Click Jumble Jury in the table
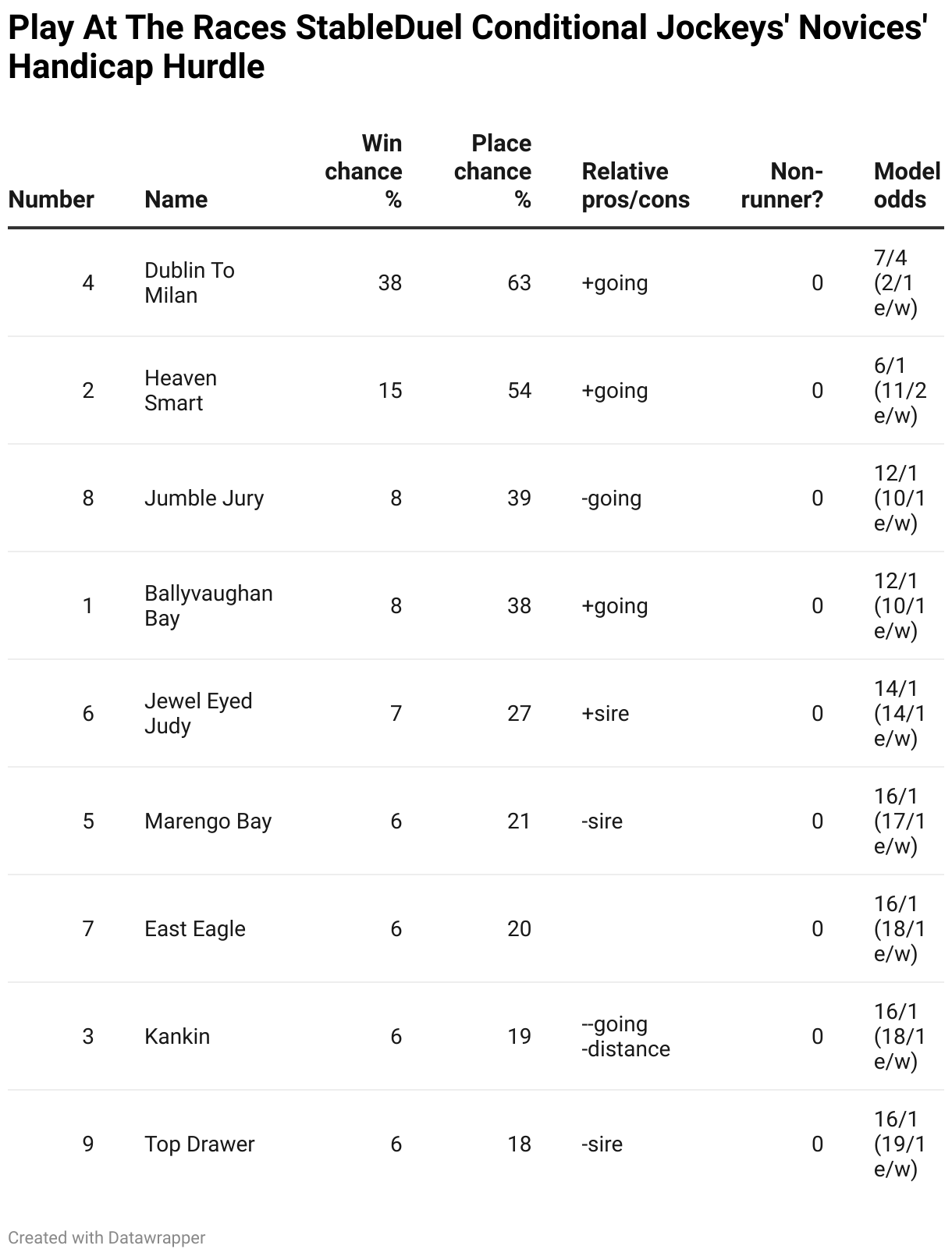 coord(204,498)
